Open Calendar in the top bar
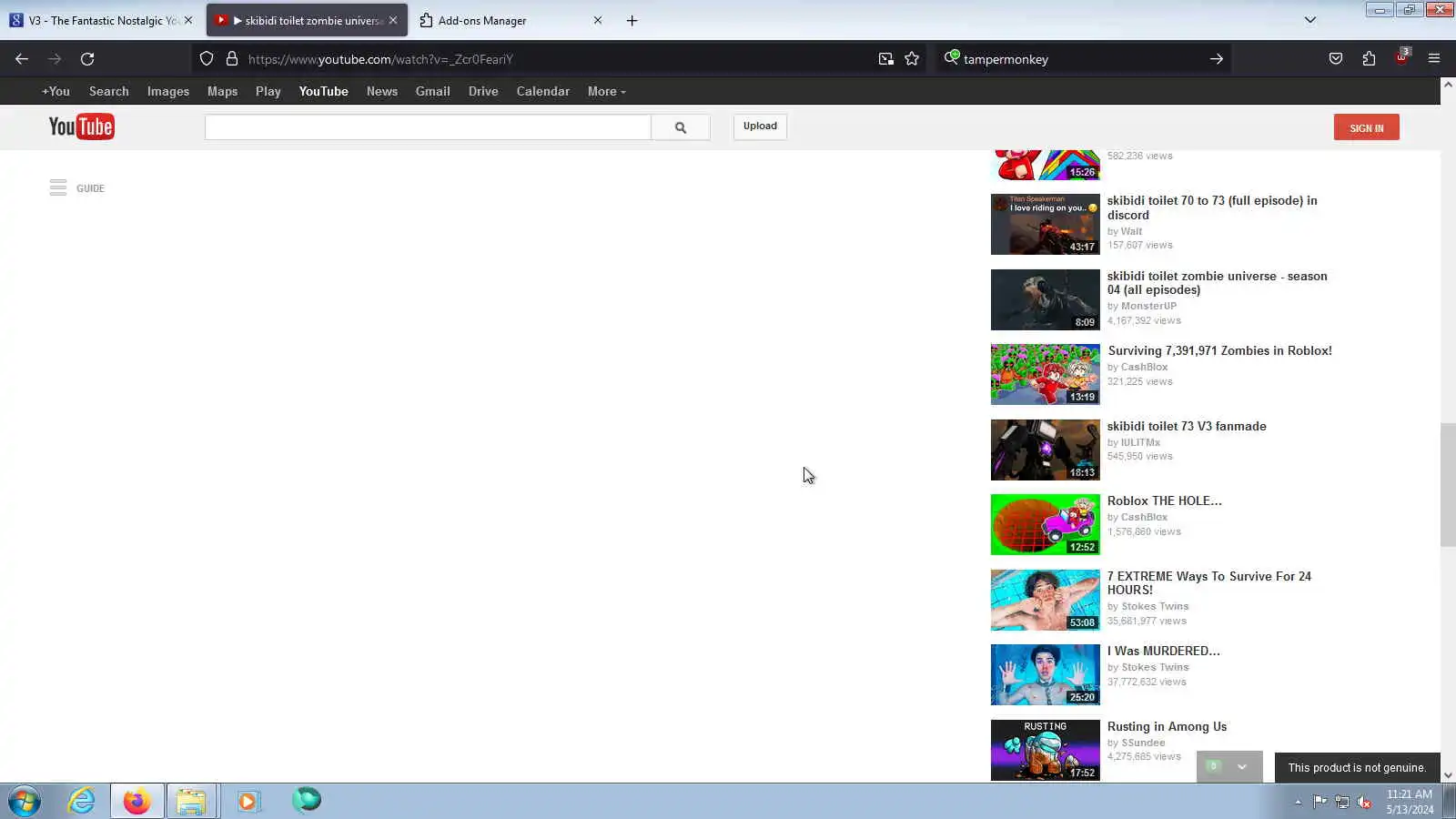The width and height of the screenshot is (1456, 819). pos(543,92)
